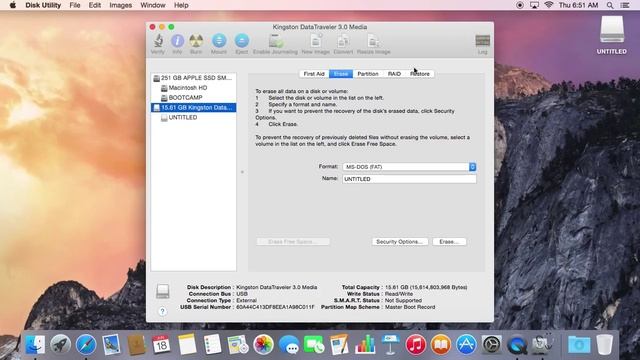Open the Help menu

[x=181, y=5]
